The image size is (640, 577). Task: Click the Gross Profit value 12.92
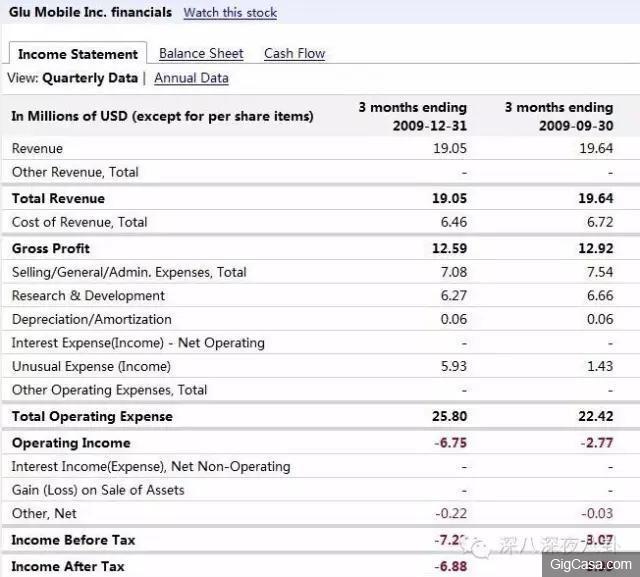[596, 248]
